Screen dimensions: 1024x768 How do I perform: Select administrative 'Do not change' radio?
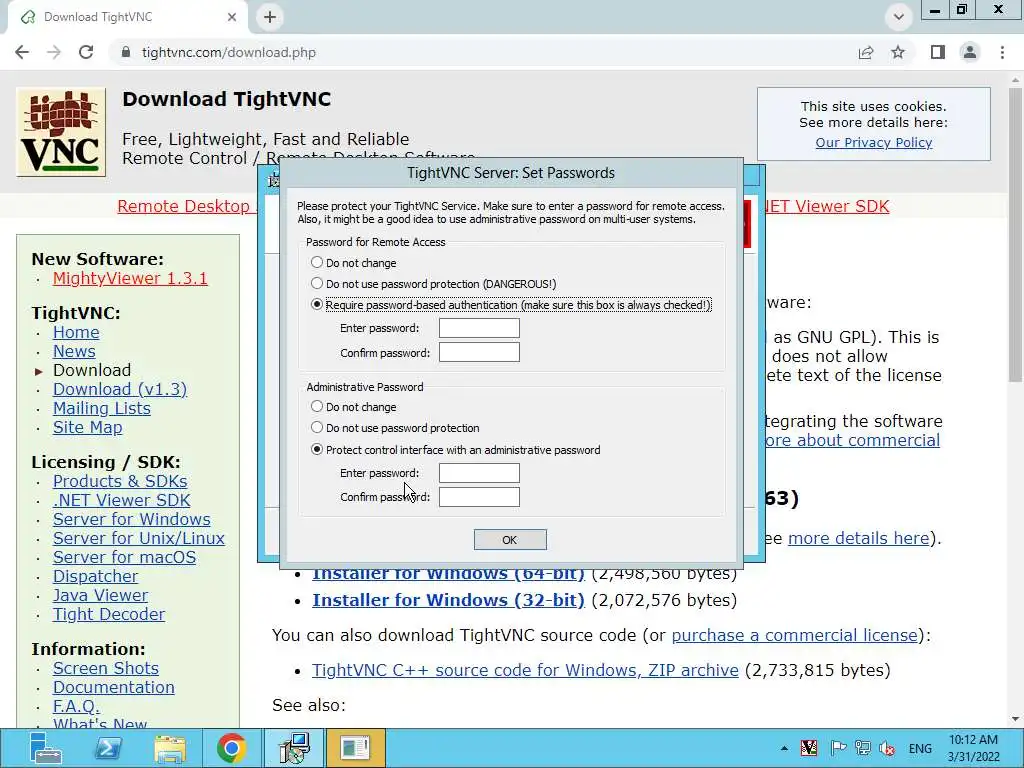(317, 406)
